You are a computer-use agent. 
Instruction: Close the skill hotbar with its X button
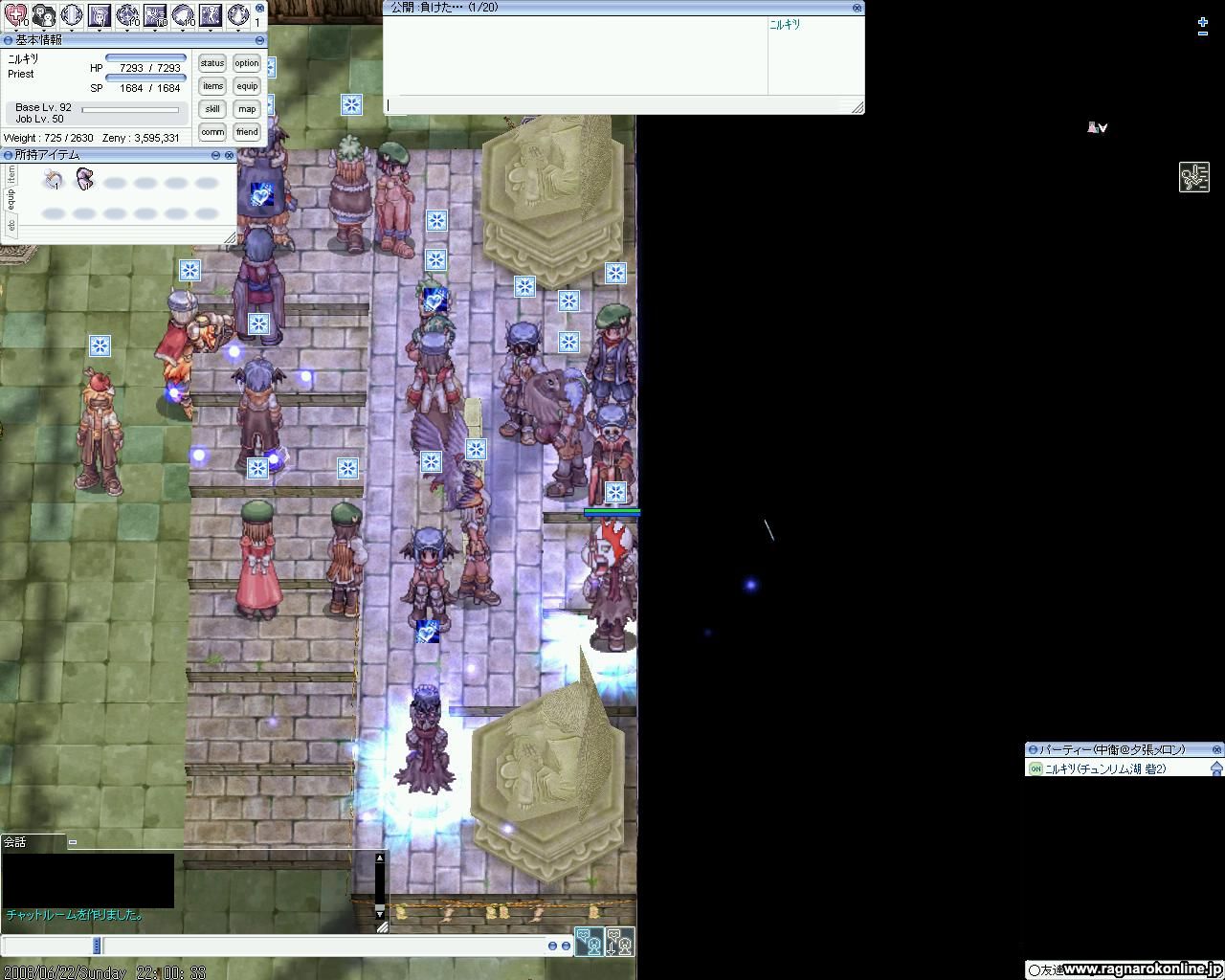click(259, 7)
